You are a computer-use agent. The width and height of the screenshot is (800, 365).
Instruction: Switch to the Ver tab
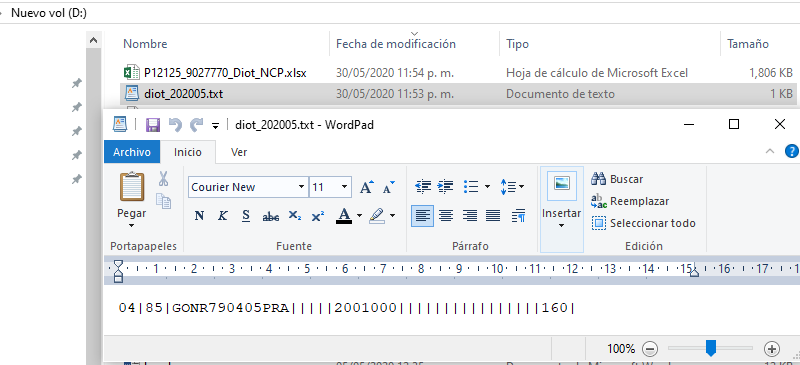coord(239,152)
